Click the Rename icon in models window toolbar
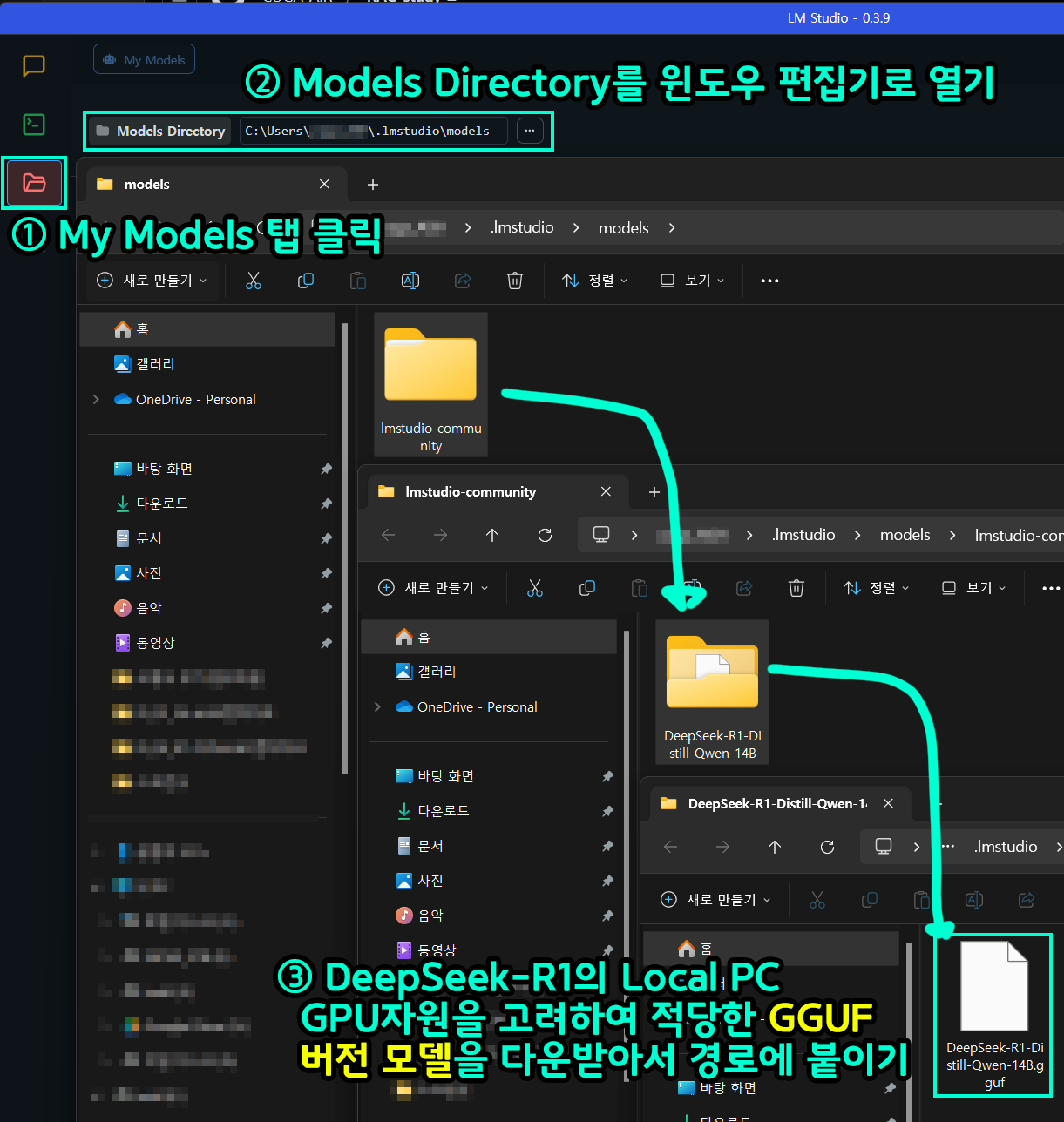The image size is (1064, 1122). 410,280
